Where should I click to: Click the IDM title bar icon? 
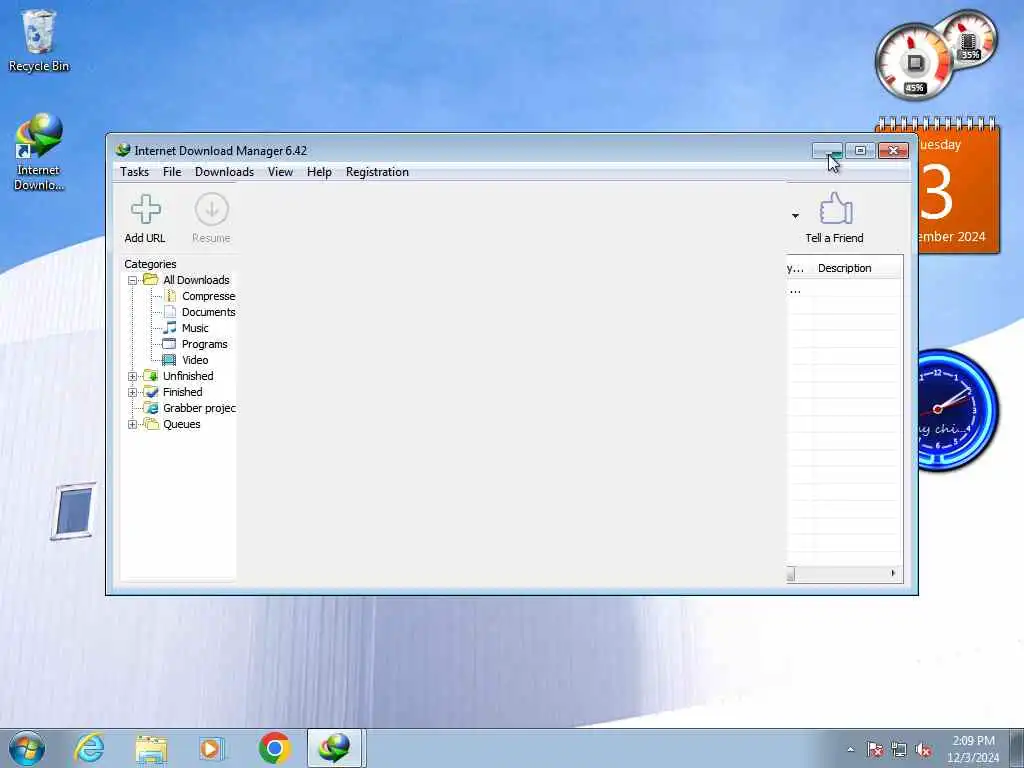tap(123, 150)
